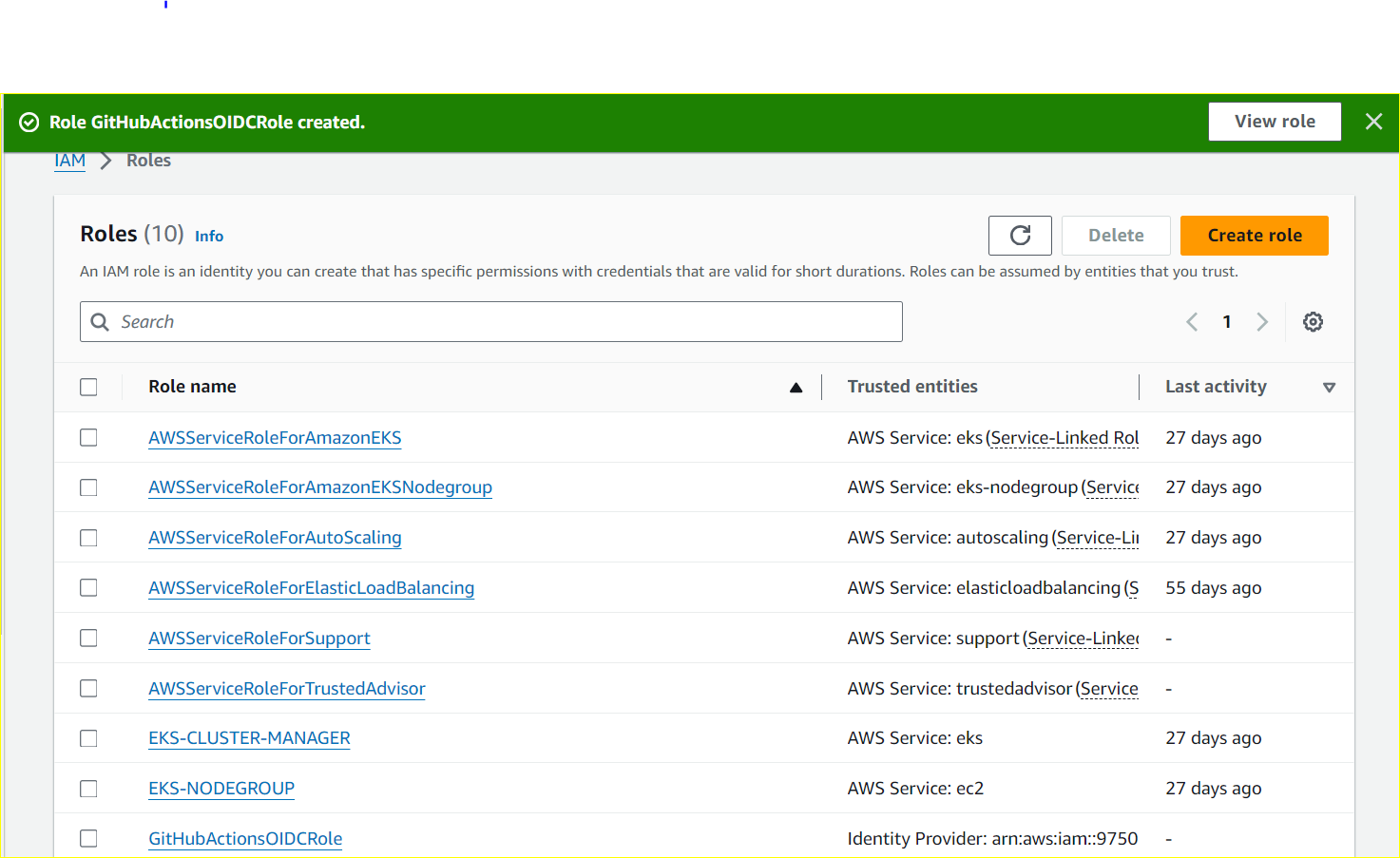Dismiss the green success banner
The height and width of the screenshot is (858, 1400).
(1373, 122)
